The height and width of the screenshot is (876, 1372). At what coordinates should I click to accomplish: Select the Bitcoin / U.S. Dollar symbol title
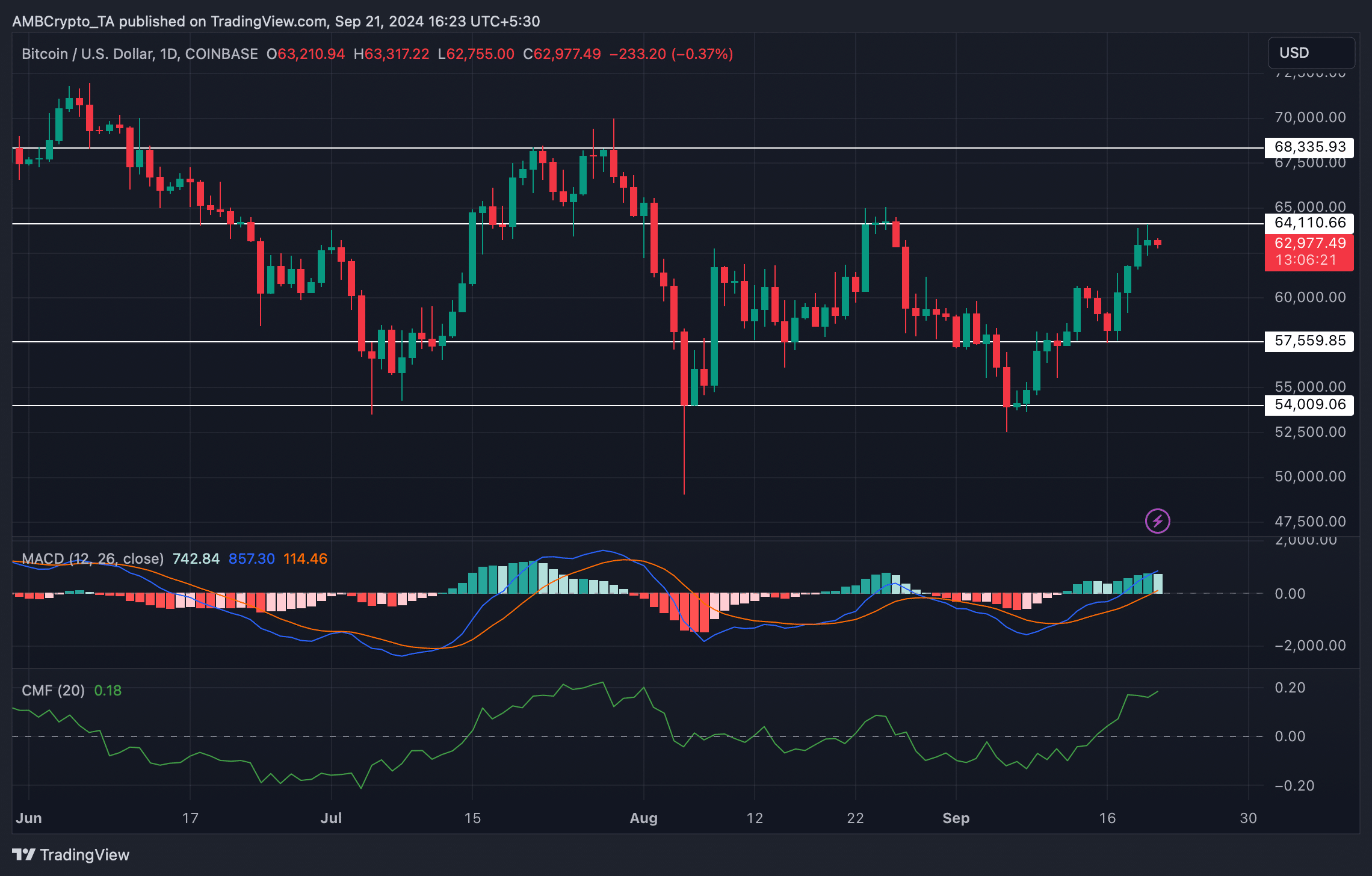[x=140, y=54]
